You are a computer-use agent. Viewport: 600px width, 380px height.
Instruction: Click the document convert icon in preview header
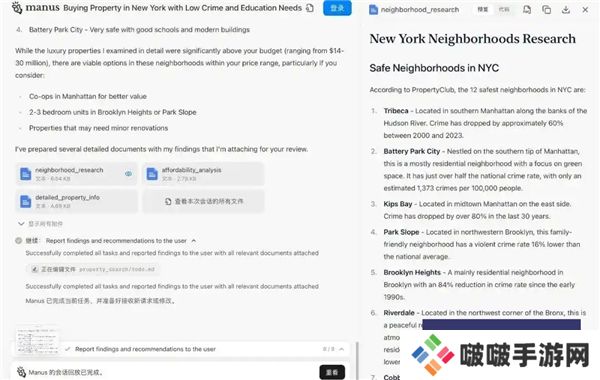point(527,10)
